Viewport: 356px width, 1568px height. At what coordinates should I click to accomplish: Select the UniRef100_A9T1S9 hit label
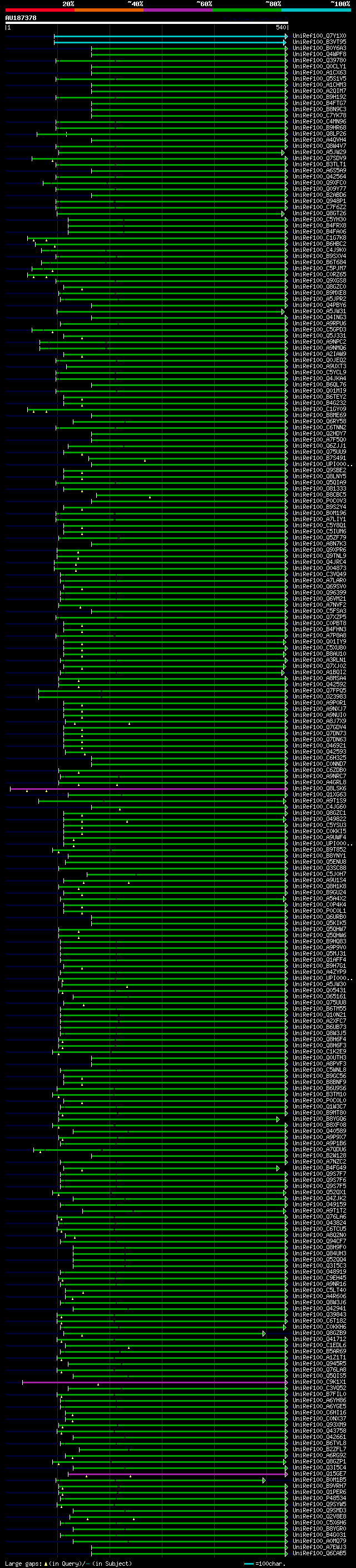pyautogui.click(x=319, y=801)
